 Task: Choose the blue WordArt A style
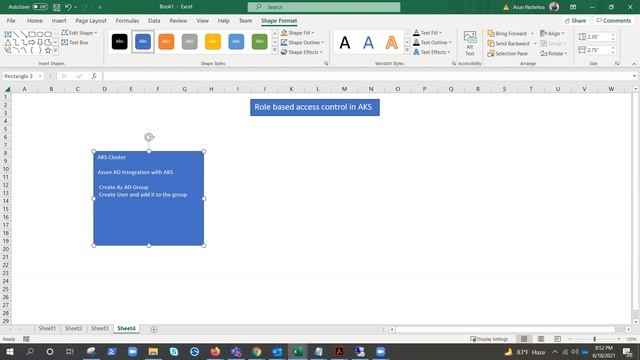click(368, 42)
